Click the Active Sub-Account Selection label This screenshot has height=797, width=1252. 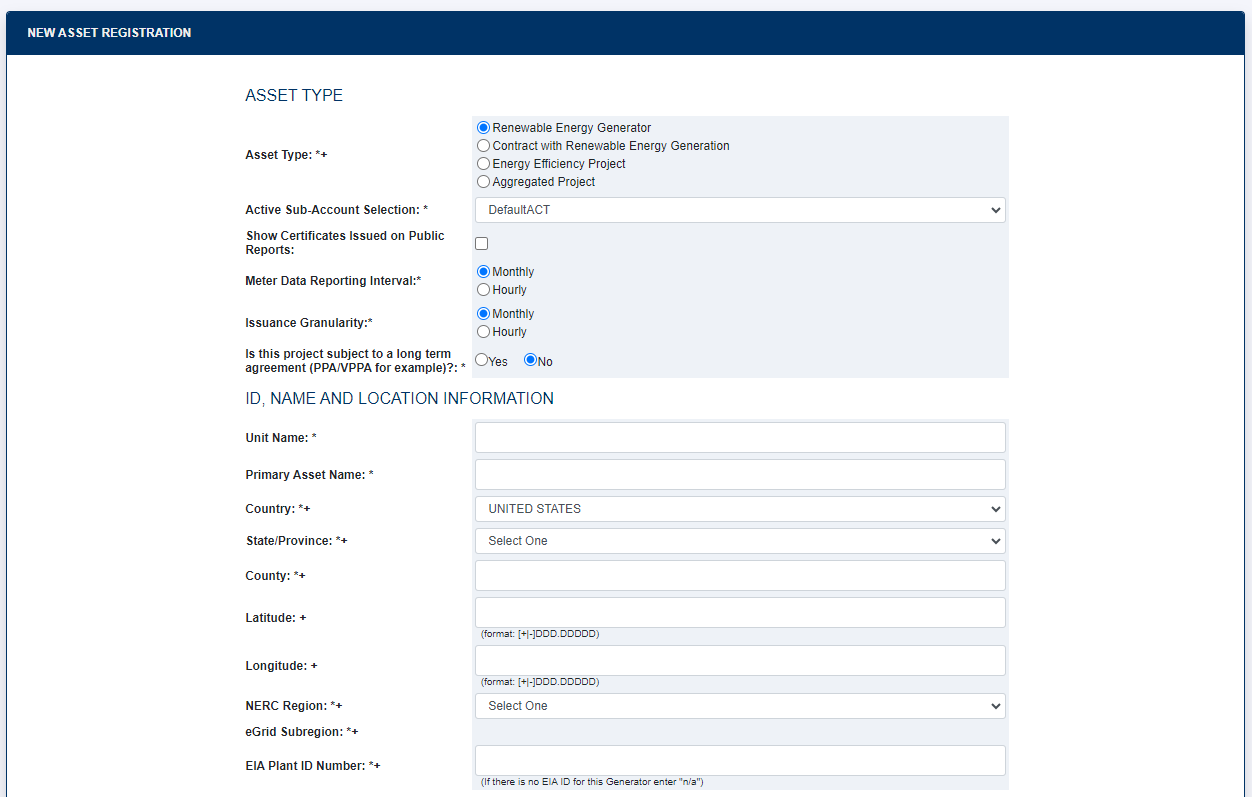click(336, 210)
